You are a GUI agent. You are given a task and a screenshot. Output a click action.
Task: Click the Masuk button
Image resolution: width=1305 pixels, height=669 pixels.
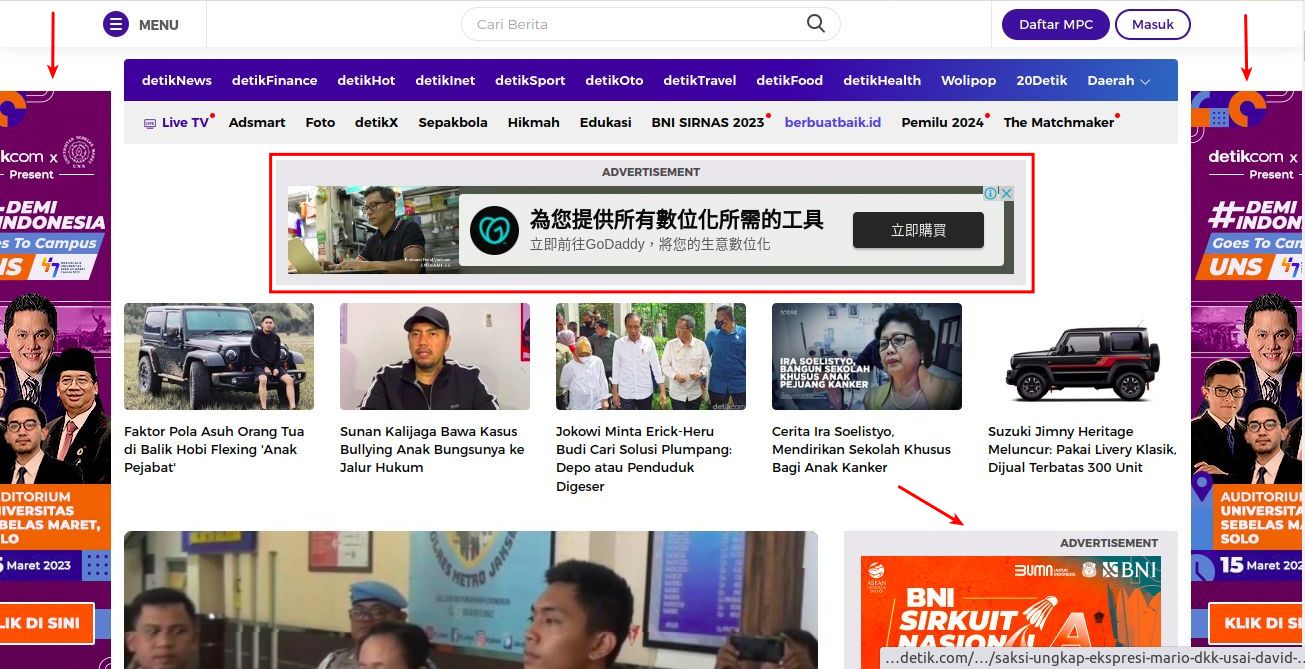(1151, 23)
